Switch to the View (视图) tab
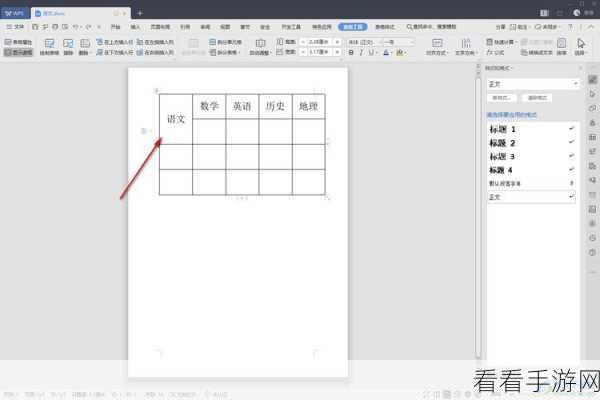 click(225, 27)
